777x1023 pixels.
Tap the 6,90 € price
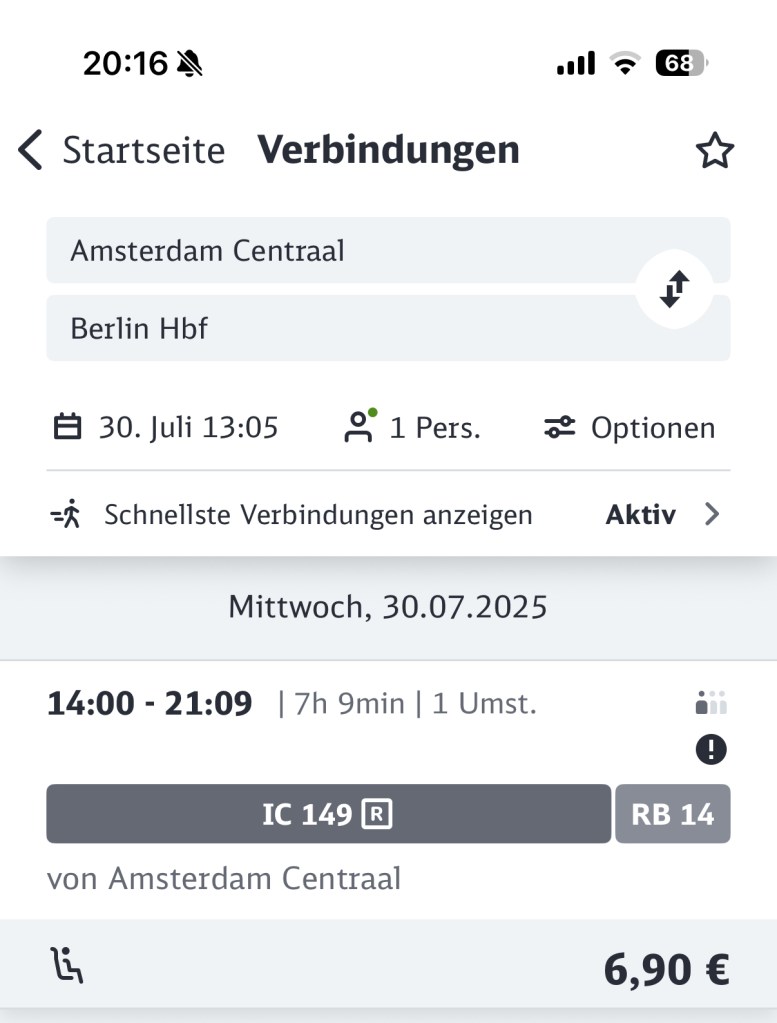[x=666, y=969]
